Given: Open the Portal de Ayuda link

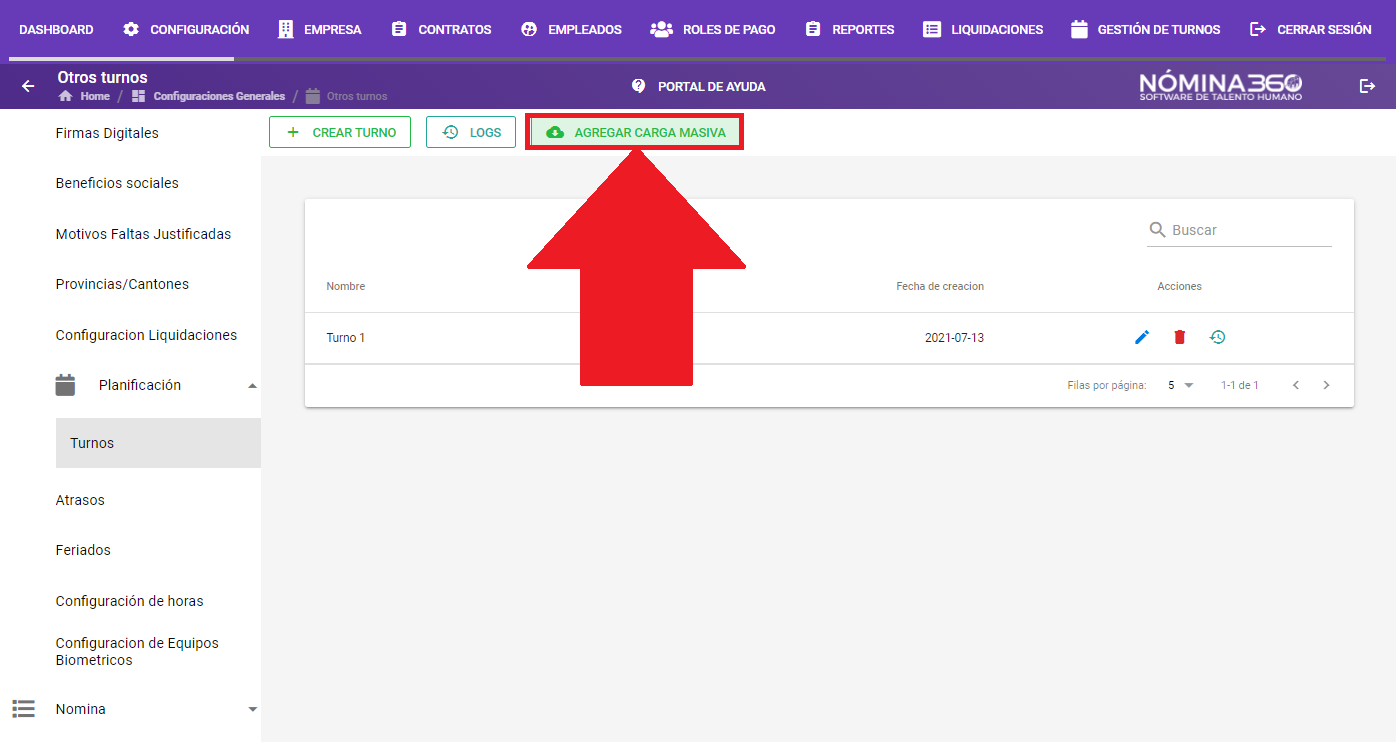Looking at the screenshot, I should (x=698, y=86).
